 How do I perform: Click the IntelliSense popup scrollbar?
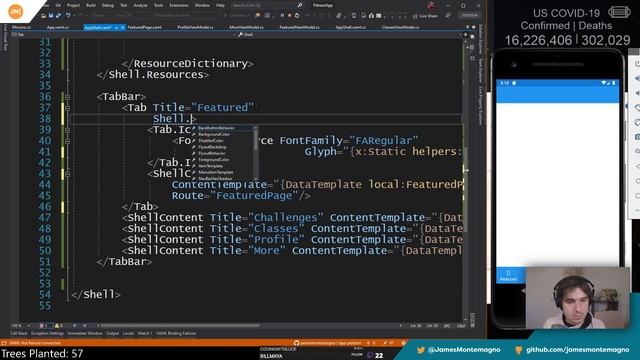pyautogui.click(x=256, y=153)
